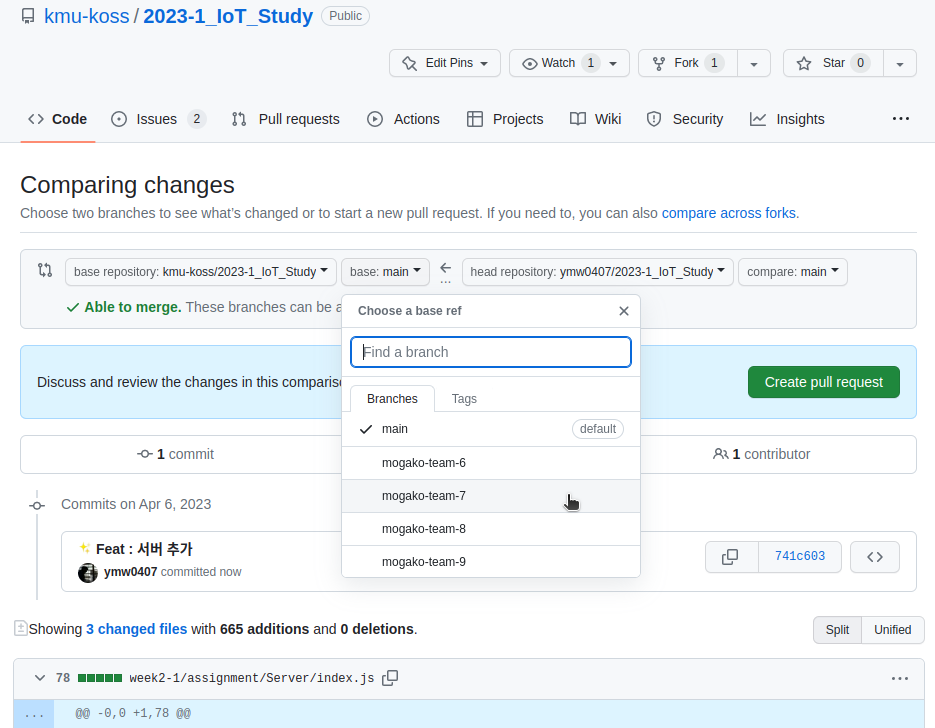The height and width of the screenshot is (728, 935).
Task: Open the Insights tab
Action: [787, 119]
